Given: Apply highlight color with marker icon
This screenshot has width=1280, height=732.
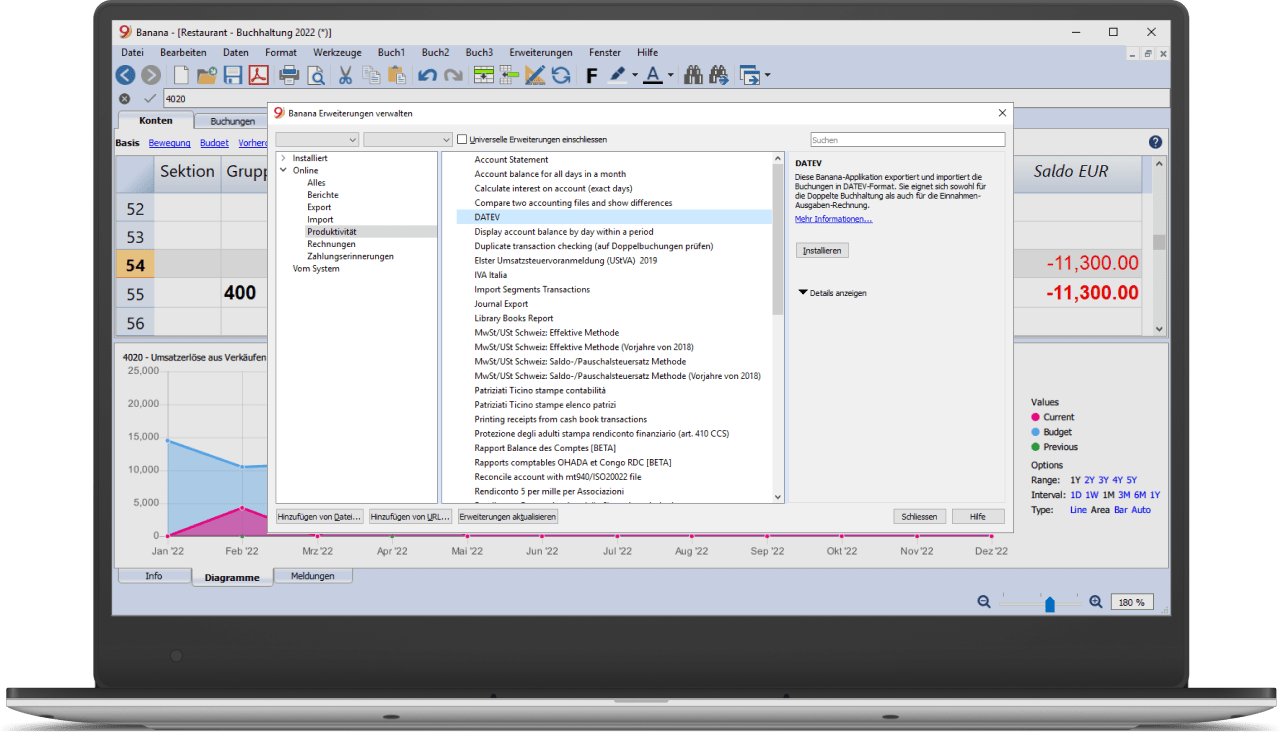Looking at the screenshot, I should pyautogui.click(x=617, y=75).
